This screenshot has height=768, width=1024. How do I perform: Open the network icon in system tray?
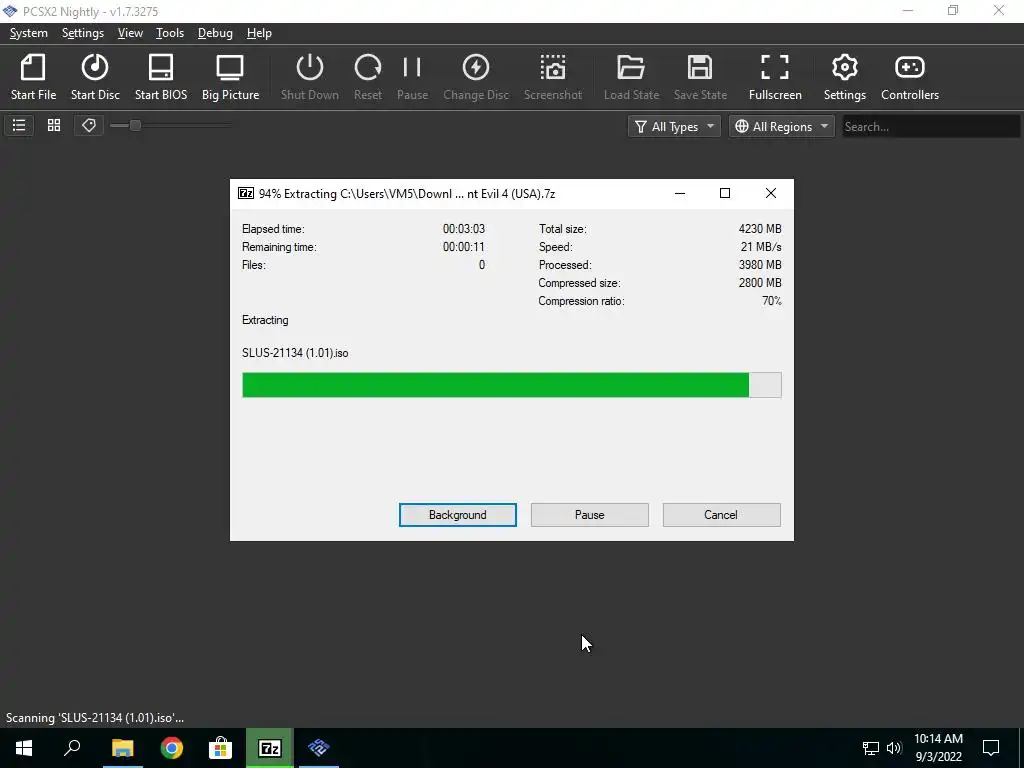tap(871, 748)
